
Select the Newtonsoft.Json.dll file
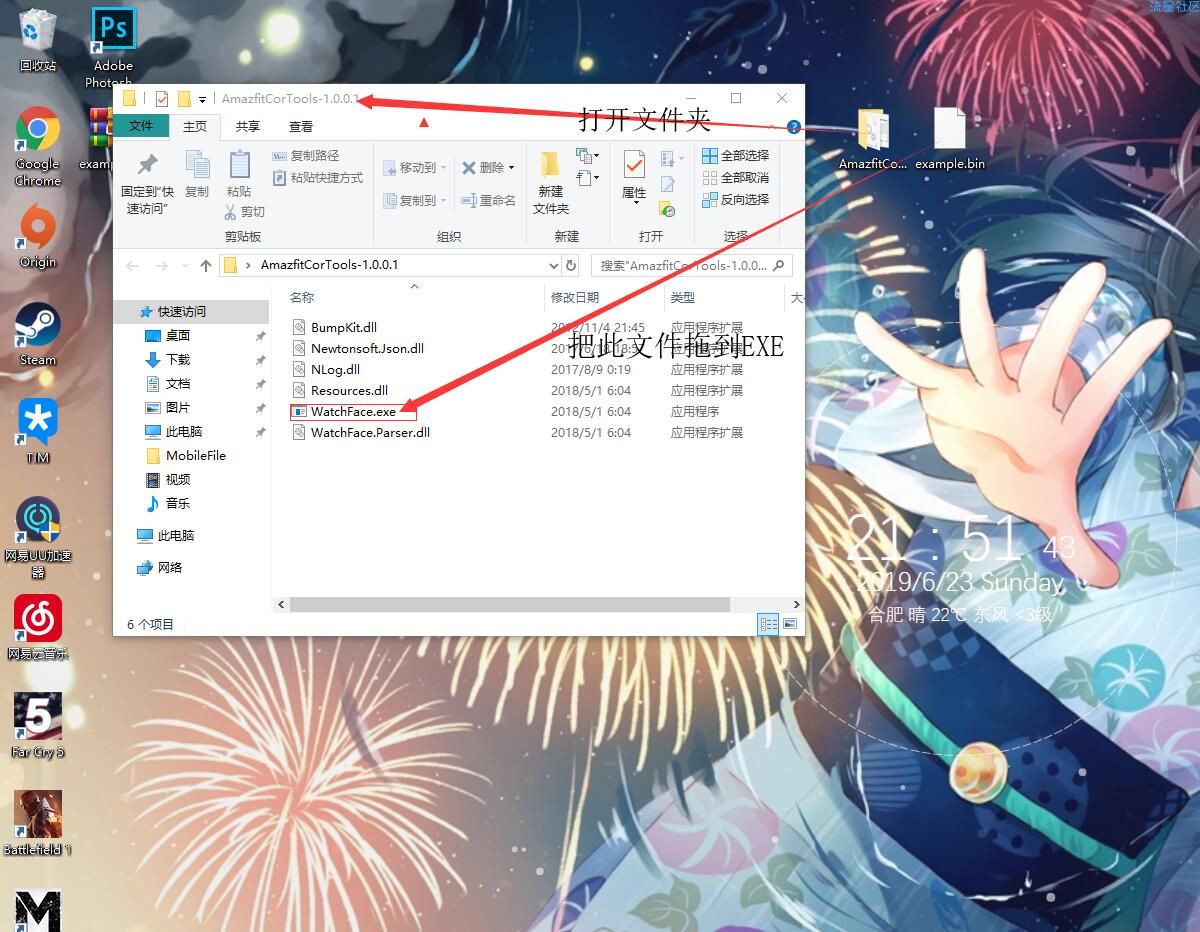(357, 348)
